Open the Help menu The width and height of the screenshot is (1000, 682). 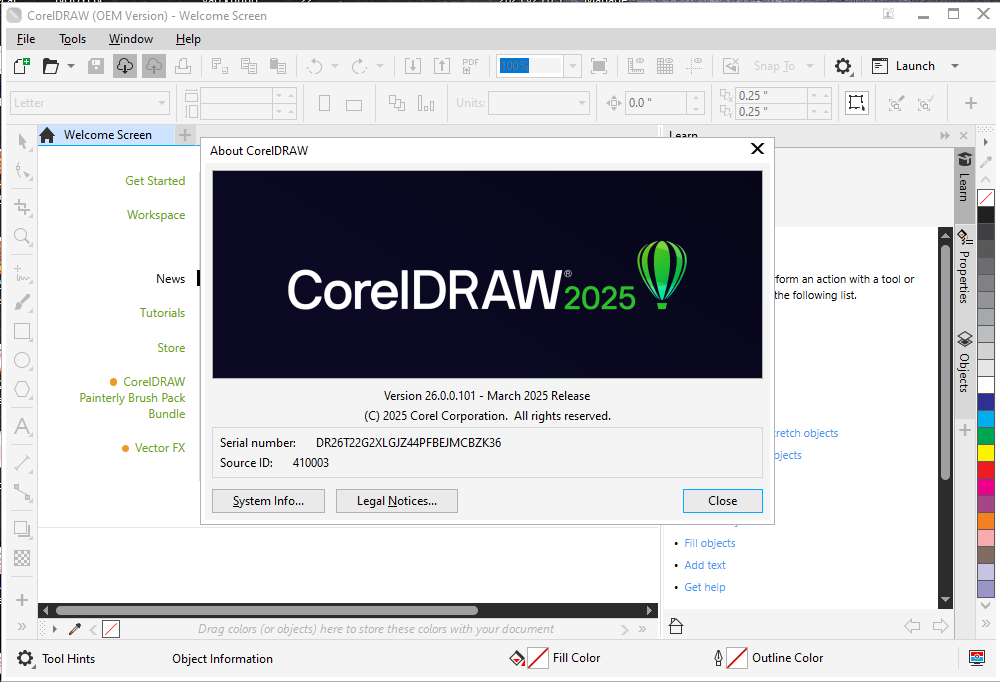click(188, 39)
